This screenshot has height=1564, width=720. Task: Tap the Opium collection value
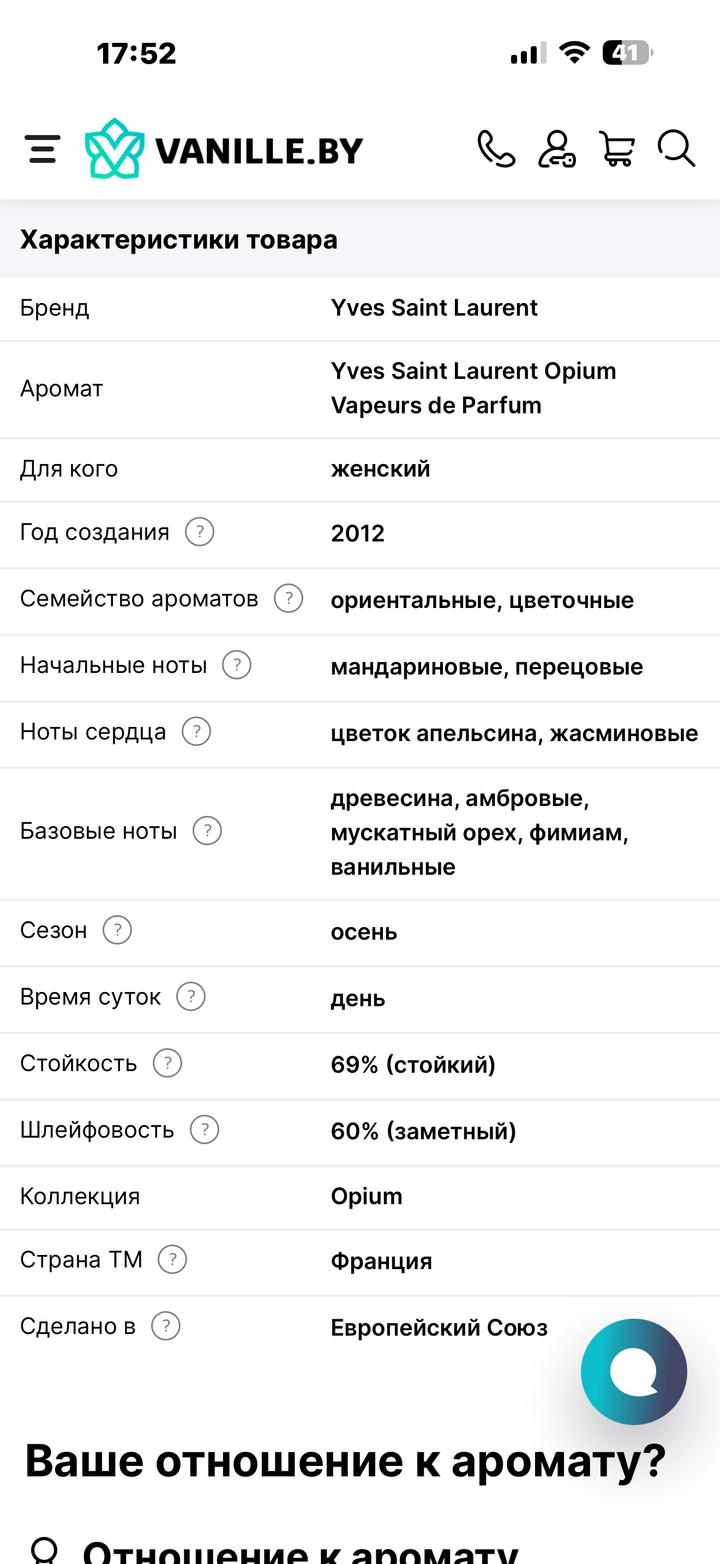366,1197
